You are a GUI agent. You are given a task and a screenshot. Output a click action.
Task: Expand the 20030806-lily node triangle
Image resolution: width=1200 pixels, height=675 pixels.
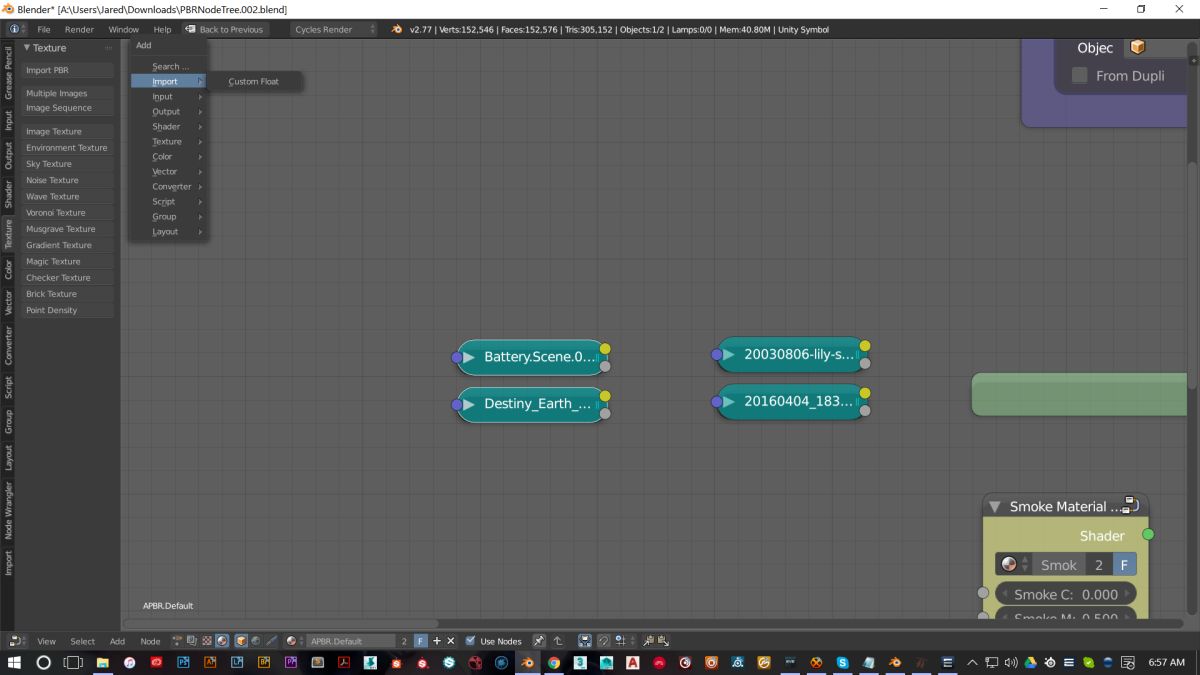pos(728,354)
